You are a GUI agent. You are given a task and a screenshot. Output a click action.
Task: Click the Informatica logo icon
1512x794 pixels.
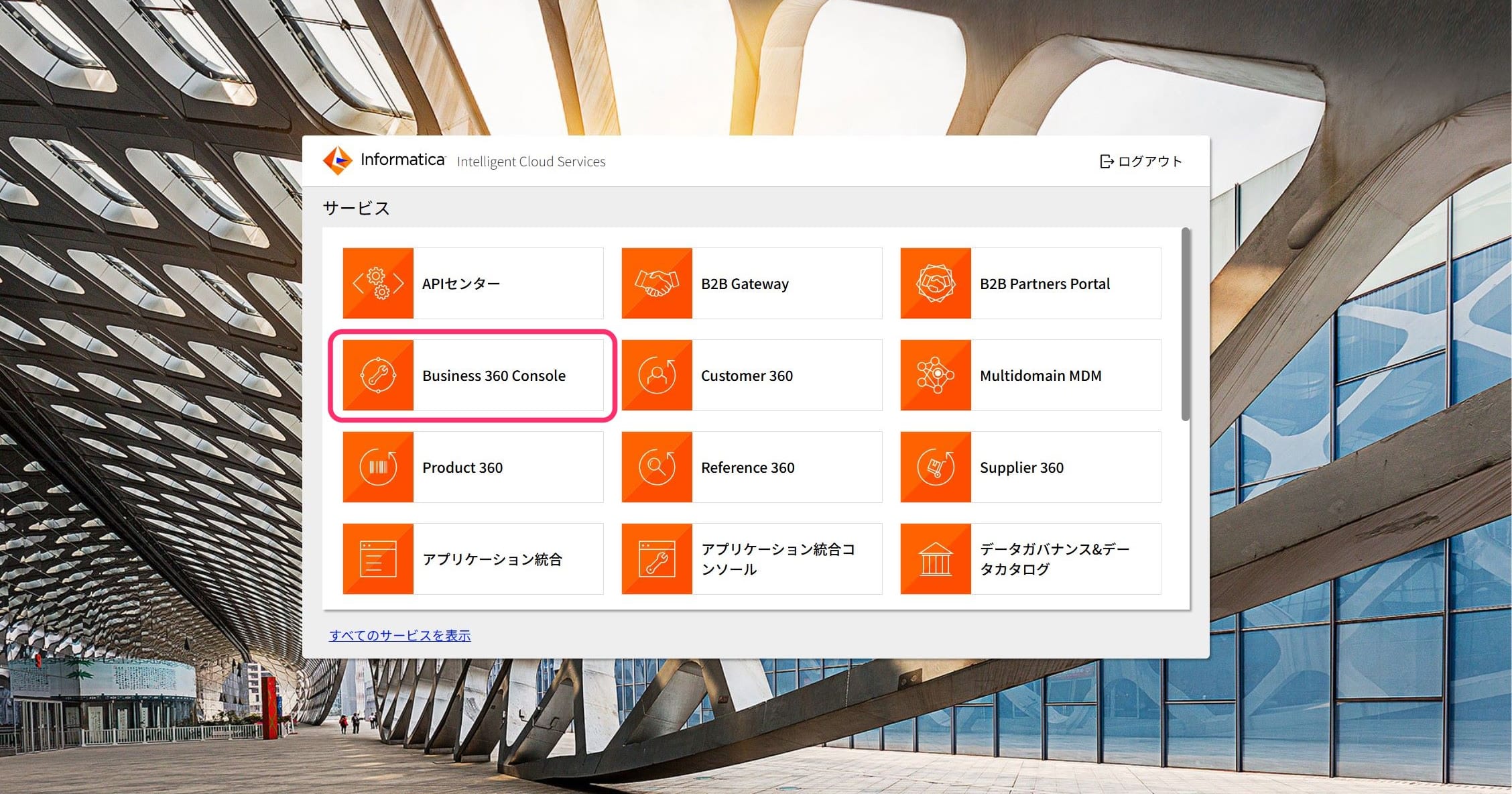click(x=337, y=161)
